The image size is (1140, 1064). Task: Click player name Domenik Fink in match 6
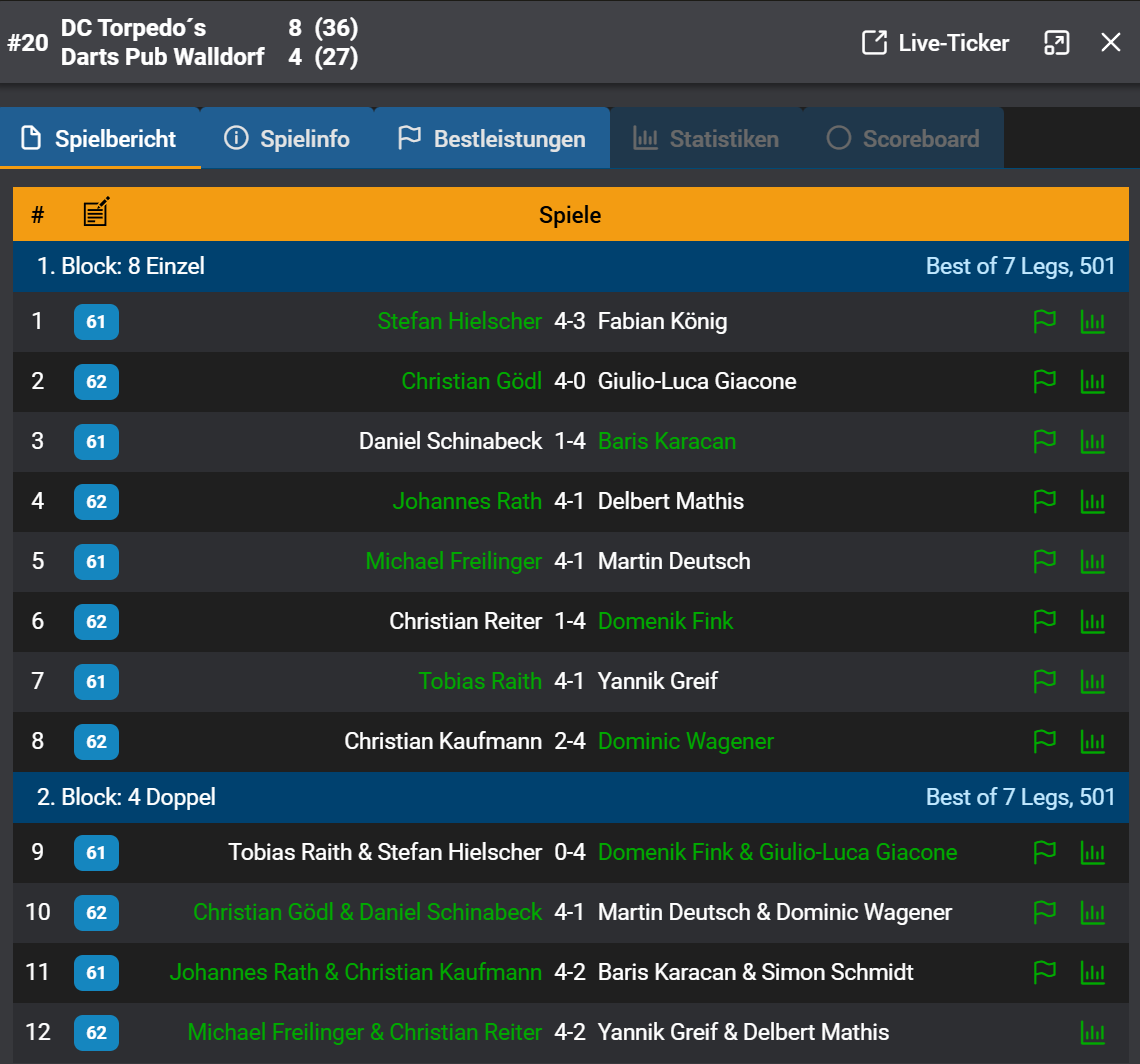pos(665,622)
